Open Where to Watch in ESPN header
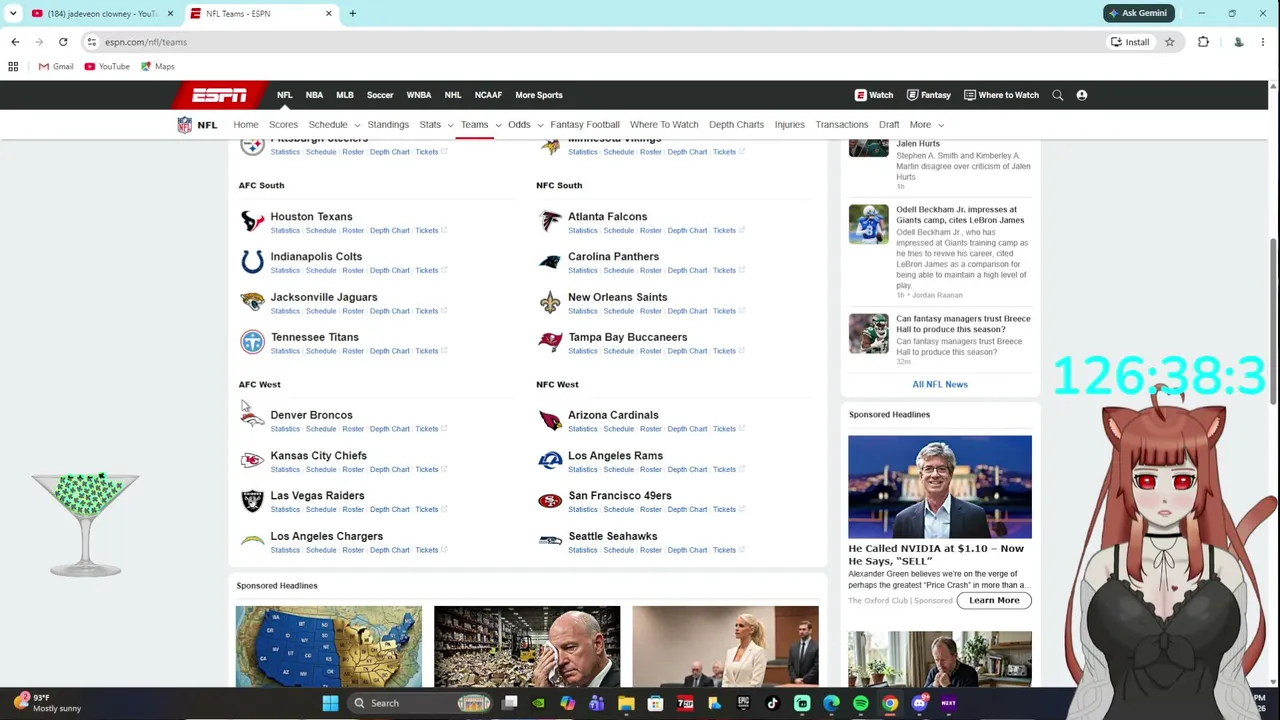 coord(1001,95)
